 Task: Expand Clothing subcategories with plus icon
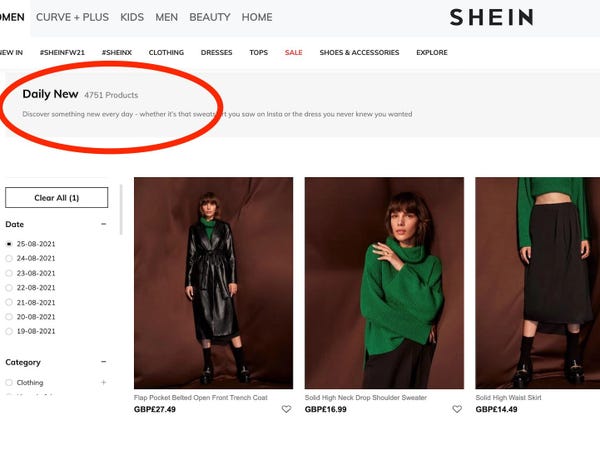tap(103, 382)
